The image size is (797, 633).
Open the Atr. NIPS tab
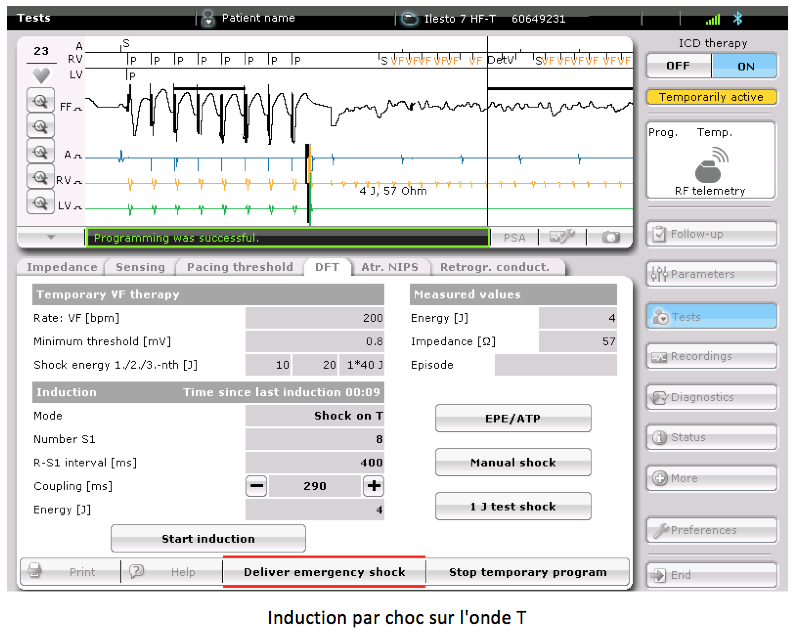pos(391,267)
